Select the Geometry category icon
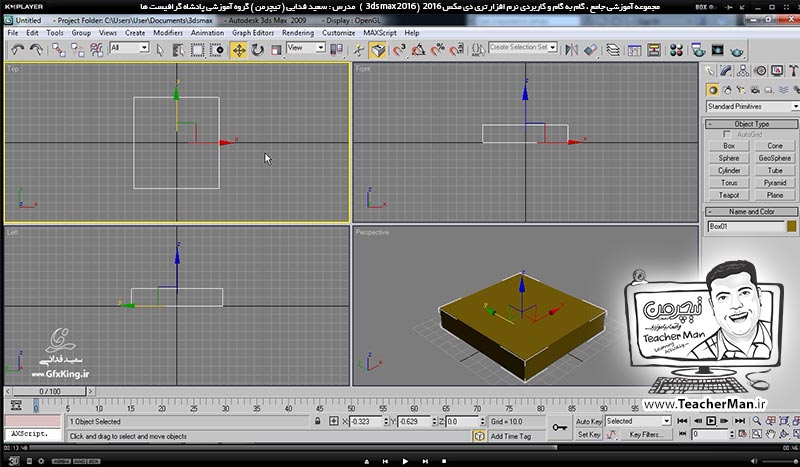The height and width of the screenshot is (467, 800). click(x=712, y=90)
